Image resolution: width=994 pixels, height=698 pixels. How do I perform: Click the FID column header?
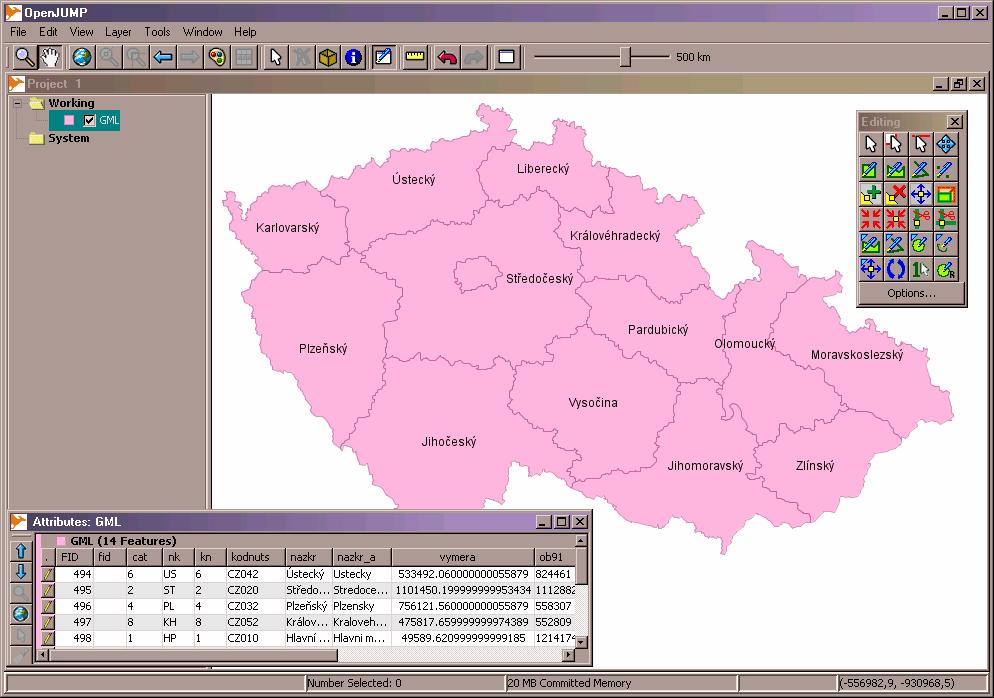[x=74, y=557]
